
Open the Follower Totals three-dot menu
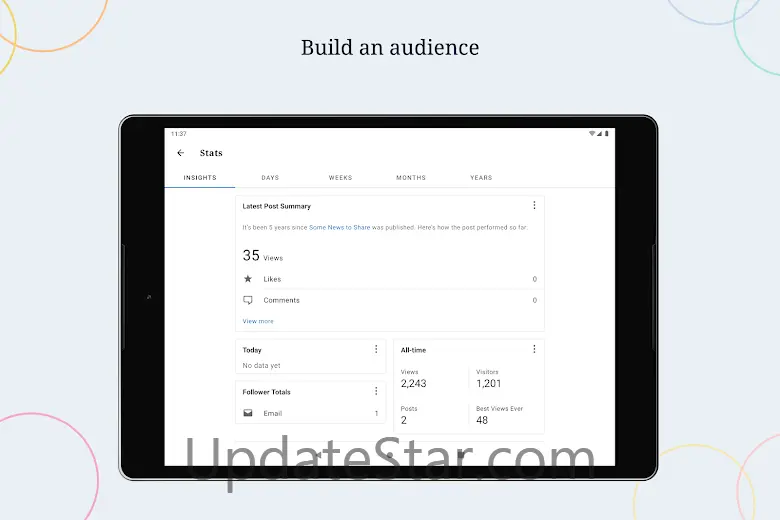tap(376, 391)
